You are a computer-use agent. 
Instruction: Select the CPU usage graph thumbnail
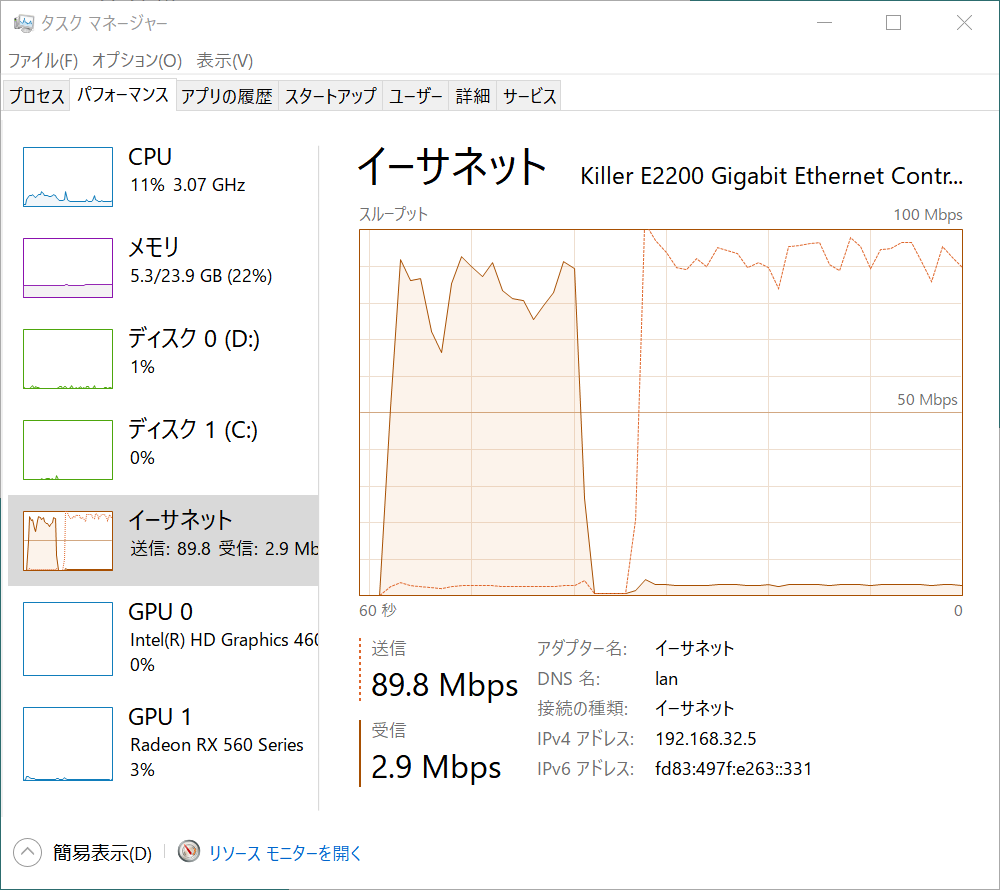click(68, 177)
